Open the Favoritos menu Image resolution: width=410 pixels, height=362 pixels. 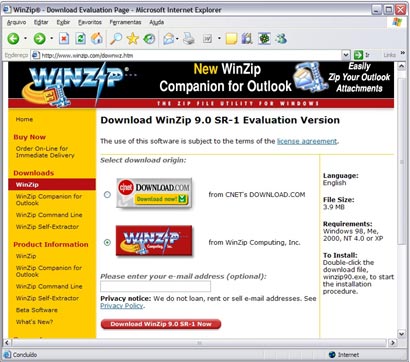(x=90, y=22)
